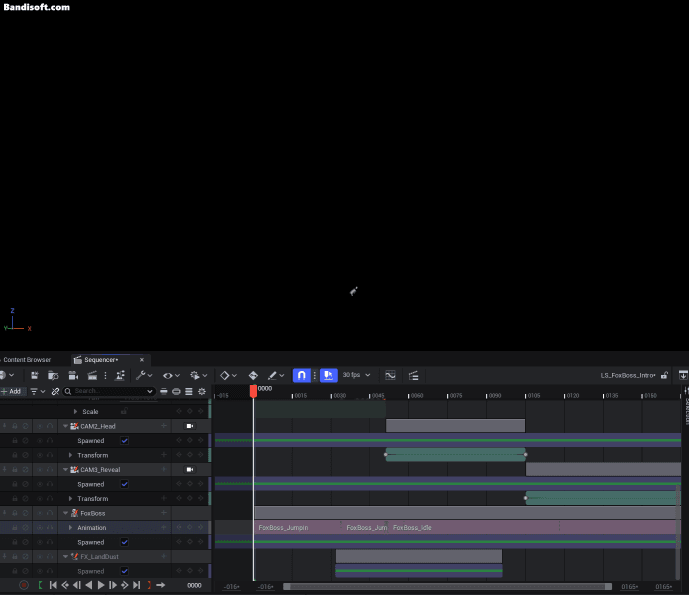The height and width of the screenshot is (595, 689).
Task: Open the keyframe options diamond dropdown
Action: tap(228, 375)
